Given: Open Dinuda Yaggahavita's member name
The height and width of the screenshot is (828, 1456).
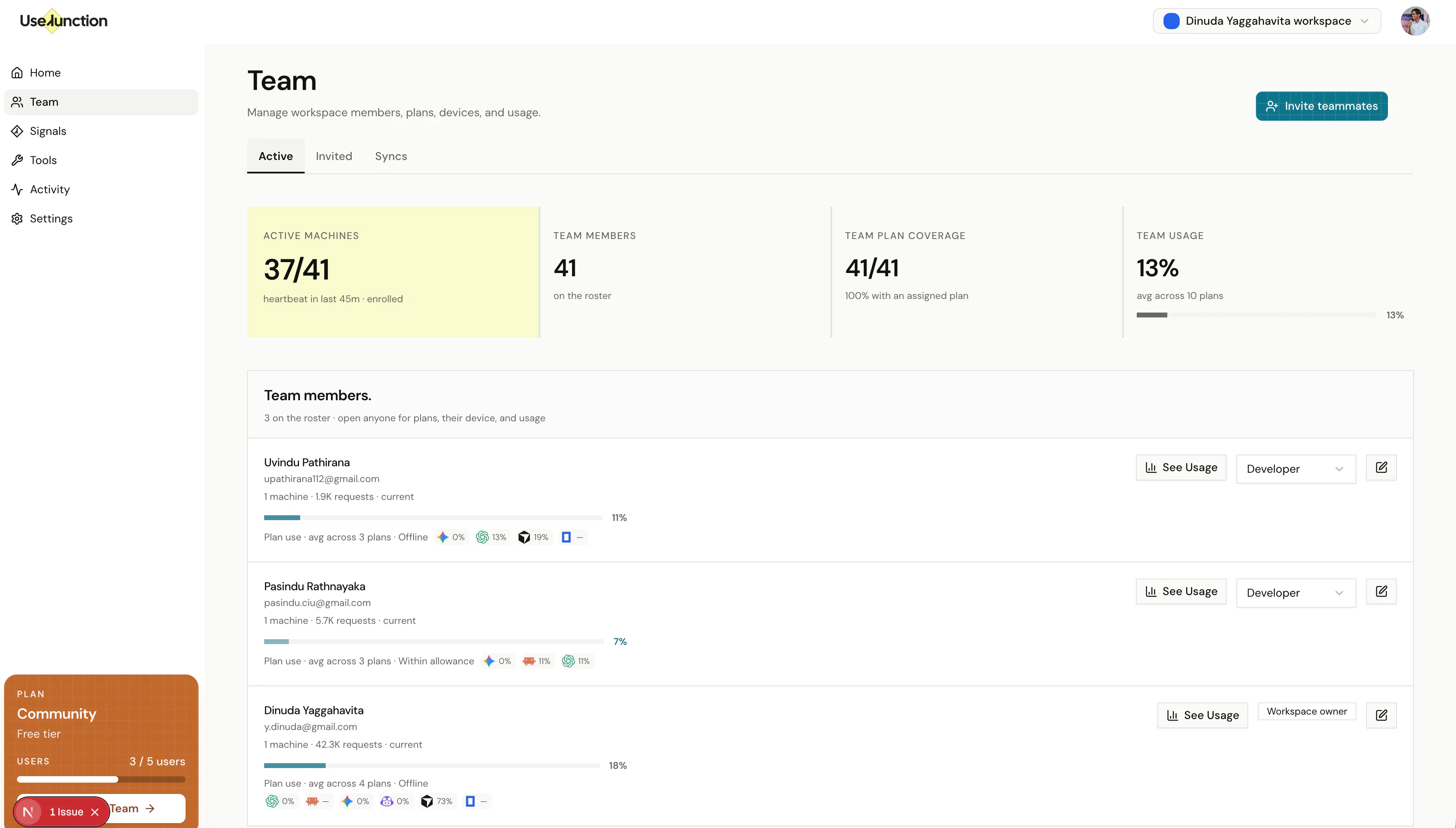Looking at the screenshot, I should pyautogui.click(x=314, y=710).
